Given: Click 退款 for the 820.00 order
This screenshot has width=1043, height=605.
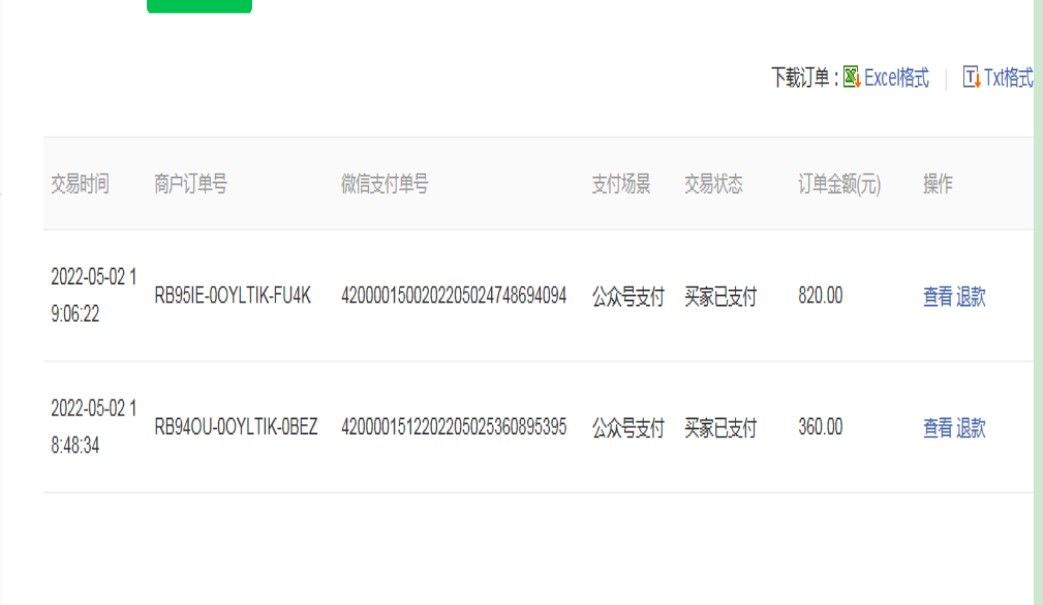Looking at the screenshot, I should pos(971,298).
